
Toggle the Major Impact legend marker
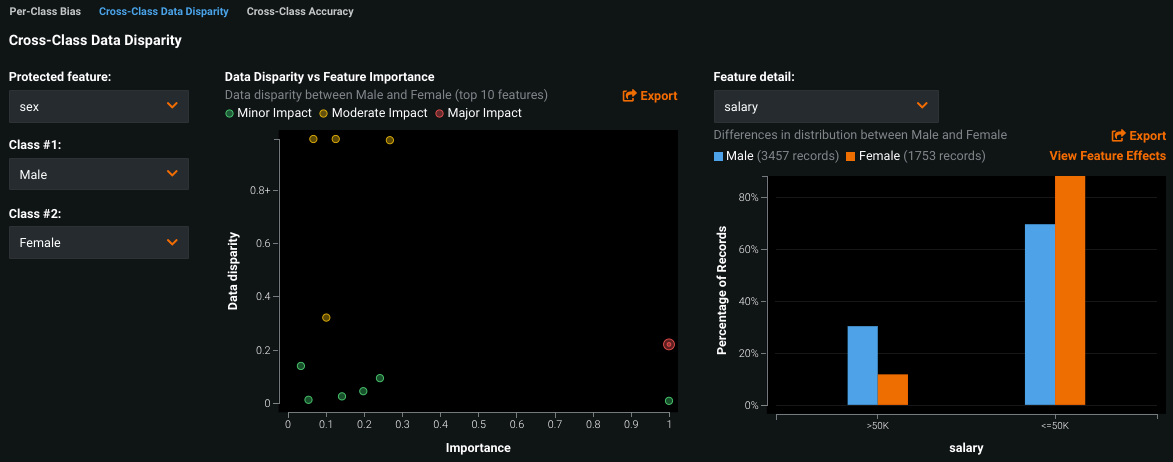point(440,114)
